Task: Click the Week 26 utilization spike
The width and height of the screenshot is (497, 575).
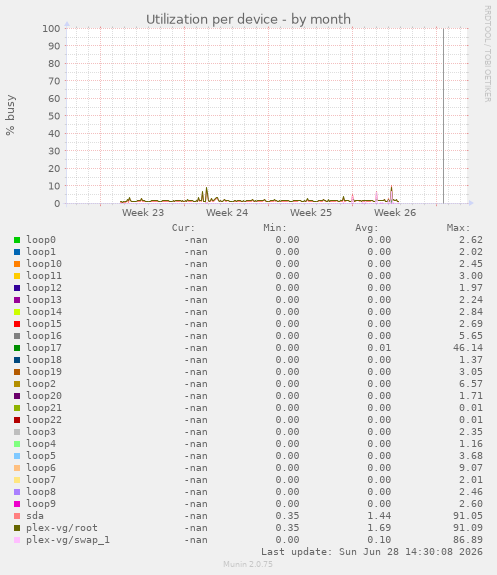Action: click(391, 194)
